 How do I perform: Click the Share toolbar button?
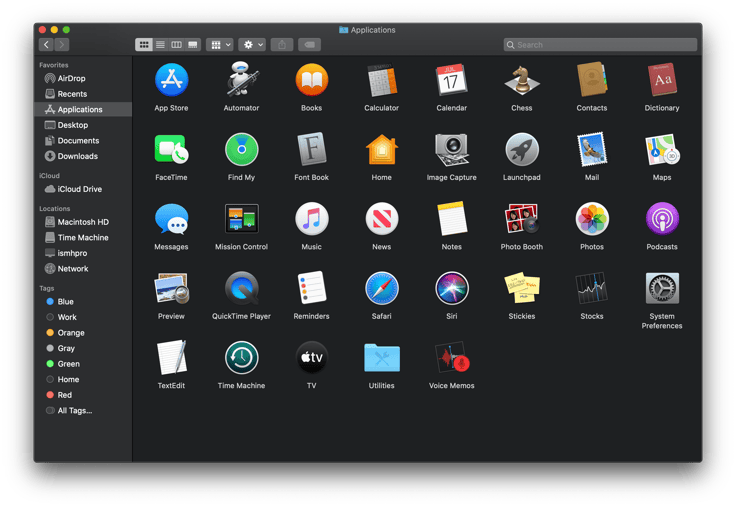(282, 45)
